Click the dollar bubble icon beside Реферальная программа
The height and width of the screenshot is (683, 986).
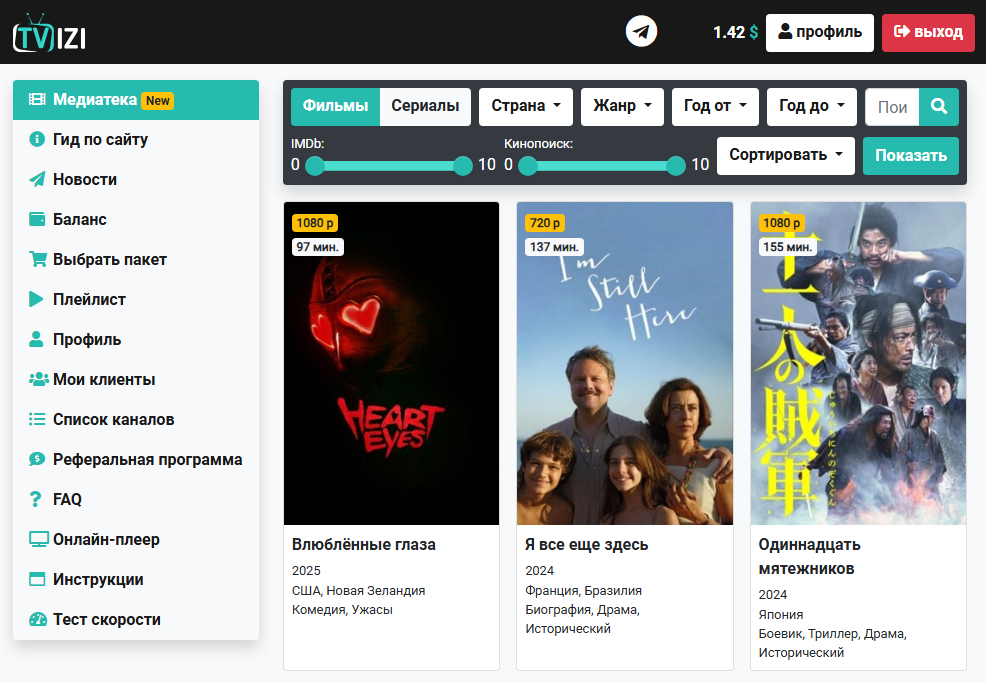click(x=37, y=459)
